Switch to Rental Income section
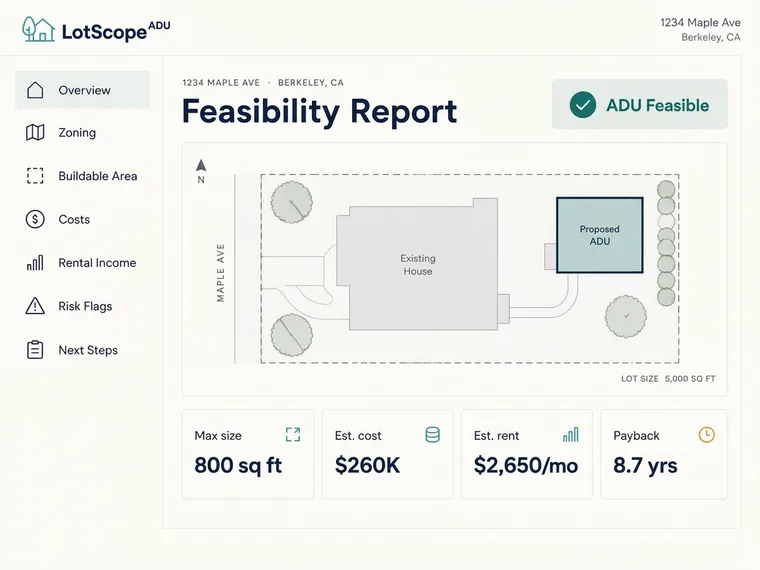Image resolution: width=760 pixels, height=570 pixels. click(x=82, y=263)
